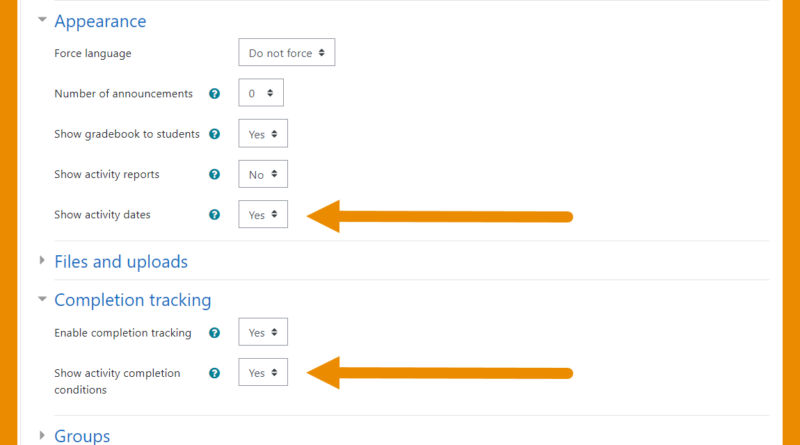Open Show activity completion conditions dropdown
The height and width of the screenshot is (445, 800).
coord(263,372)
